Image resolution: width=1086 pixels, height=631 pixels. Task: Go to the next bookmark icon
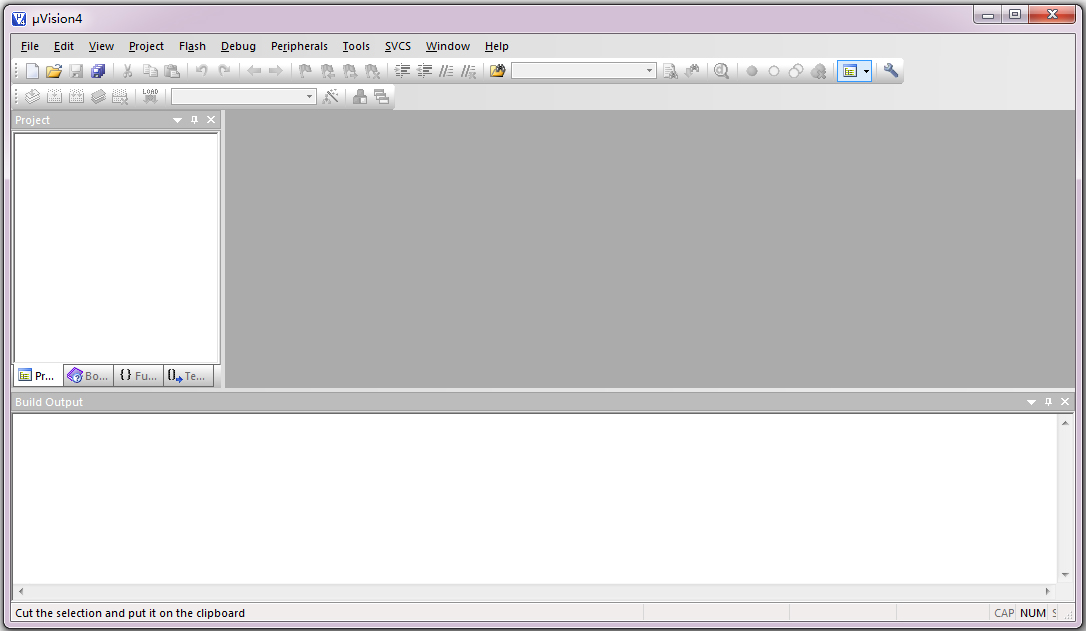coord(350,71)
